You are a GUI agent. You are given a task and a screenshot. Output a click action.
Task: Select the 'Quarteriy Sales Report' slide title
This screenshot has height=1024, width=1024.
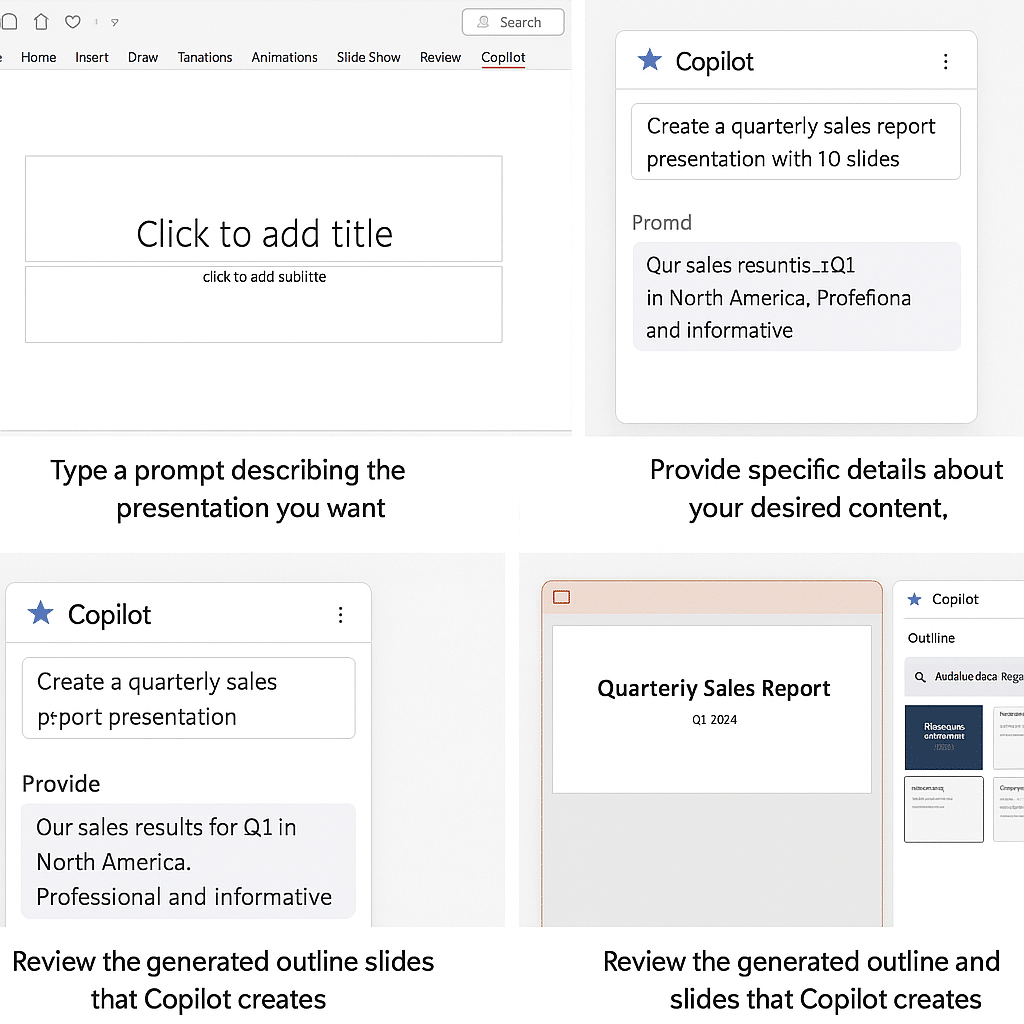coord(714,688)
